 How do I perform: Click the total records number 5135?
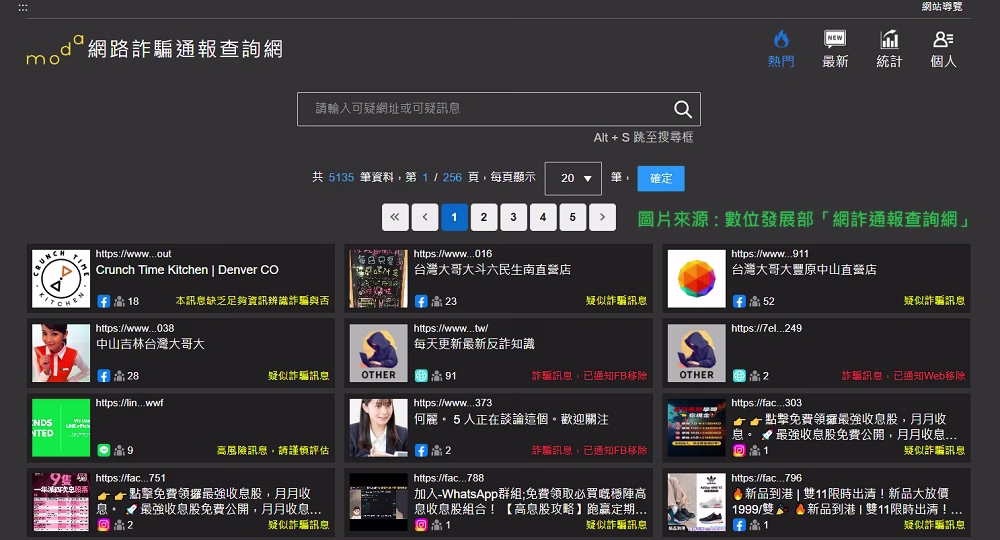341,177
